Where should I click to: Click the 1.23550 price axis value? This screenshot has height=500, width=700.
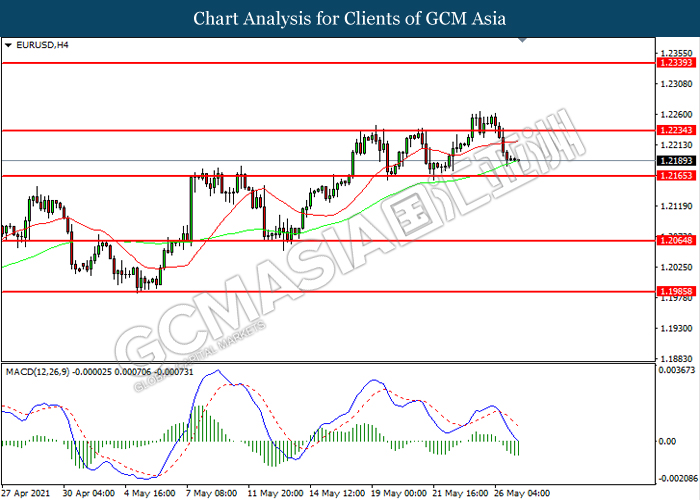(x=677, y=53)
